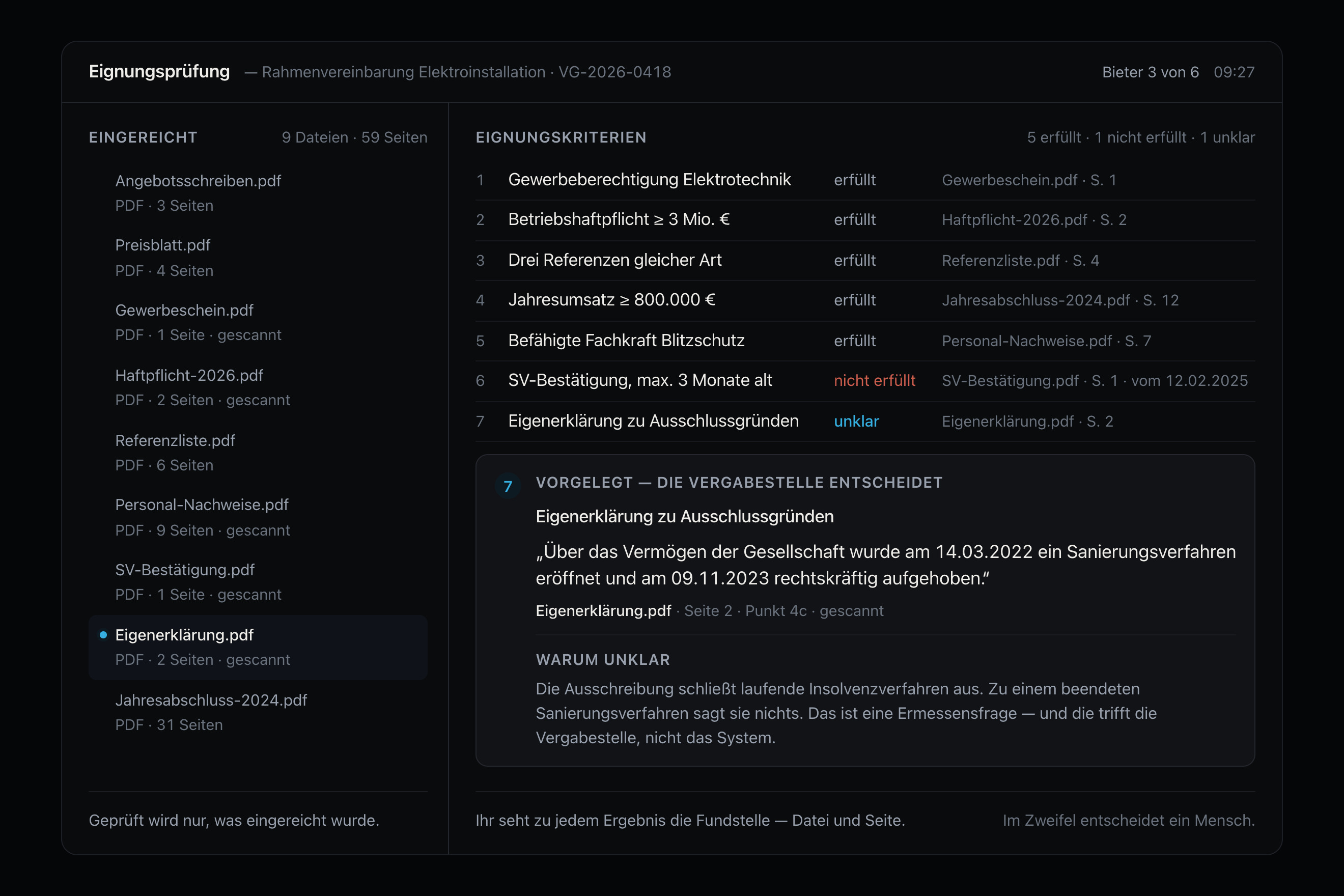Open source Referenzliste.pdf · S. 4
Viewport: 1344px width, 896px height.
point(1020,261)
